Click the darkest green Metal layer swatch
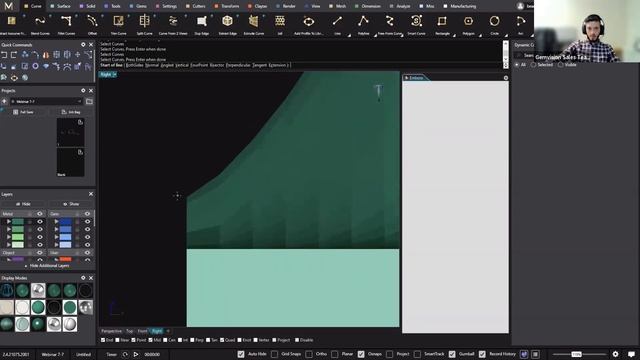The height and width of the screenshot is (360, 640). 18,221
